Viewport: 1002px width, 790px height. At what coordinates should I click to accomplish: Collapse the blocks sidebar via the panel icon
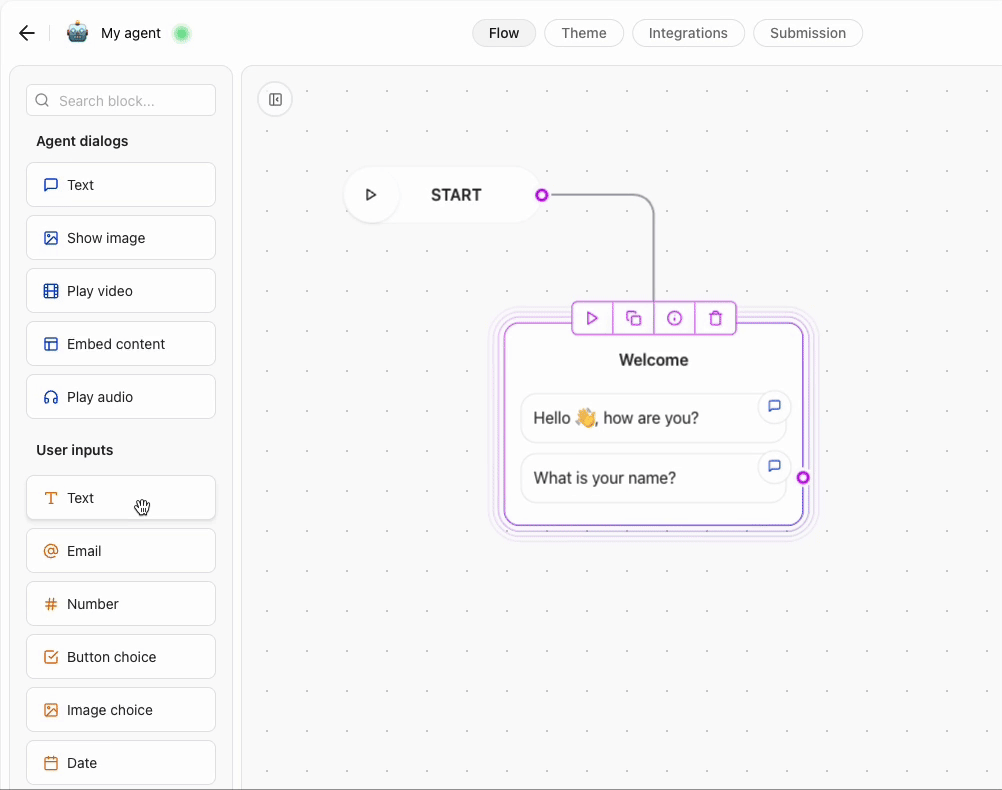click(x=275, y=99)
